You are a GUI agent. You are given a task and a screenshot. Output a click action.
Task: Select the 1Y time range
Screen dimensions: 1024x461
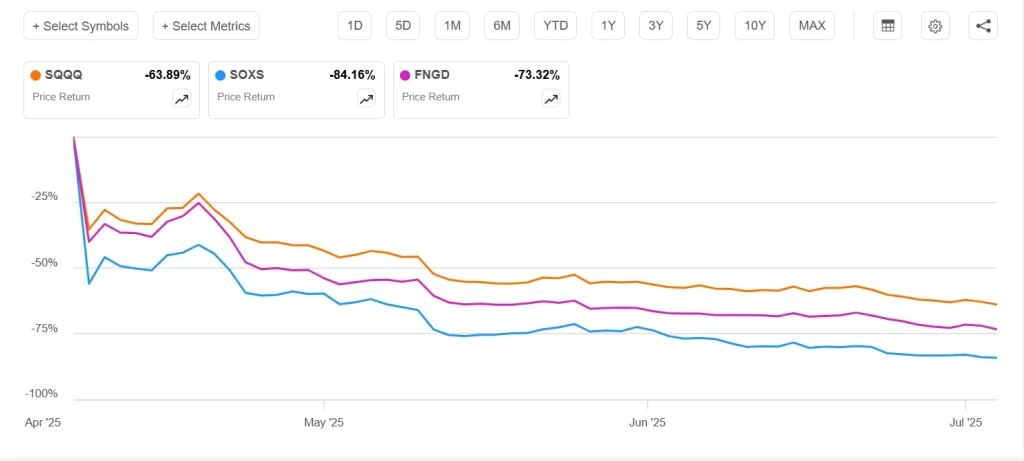[608, 26]
